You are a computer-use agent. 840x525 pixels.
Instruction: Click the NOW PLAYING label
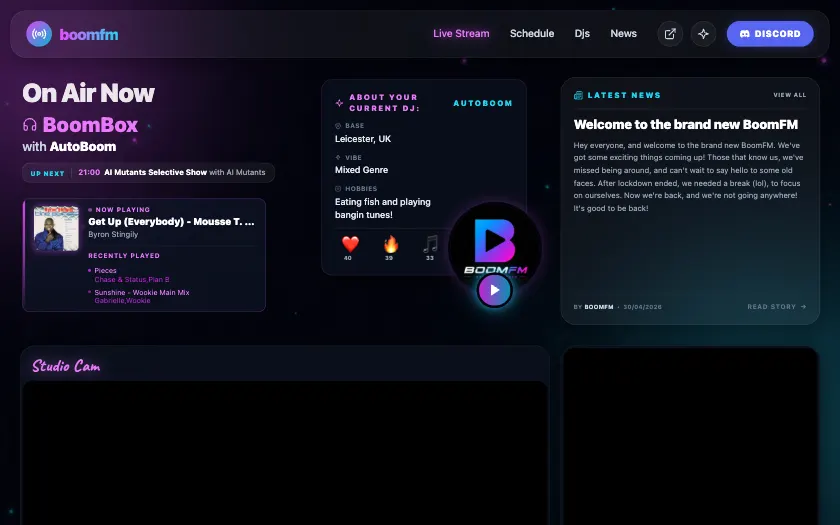click(123, 210)
